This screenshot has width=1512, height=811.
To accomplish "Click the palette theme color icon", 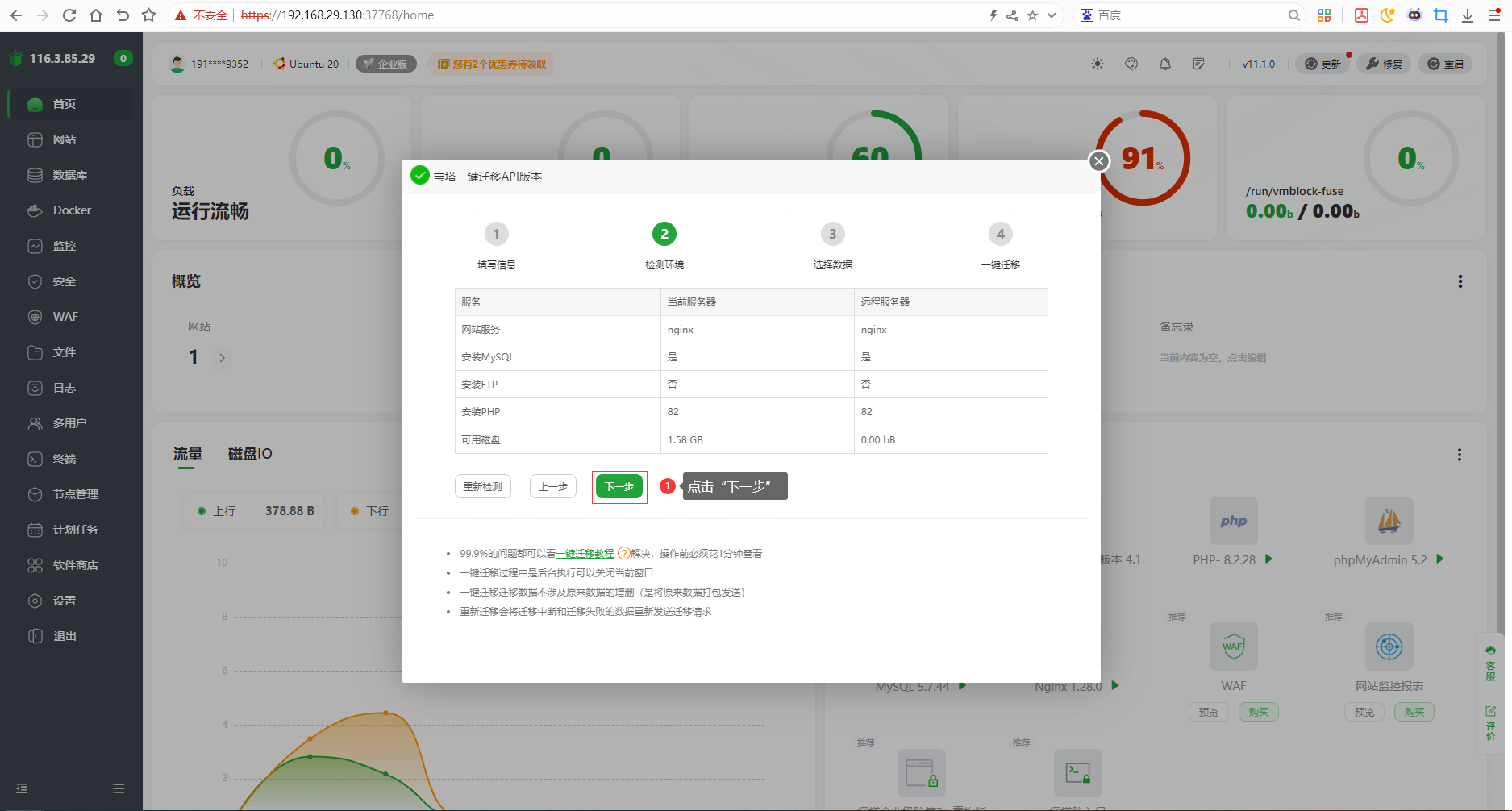I will click(1131, 64).
